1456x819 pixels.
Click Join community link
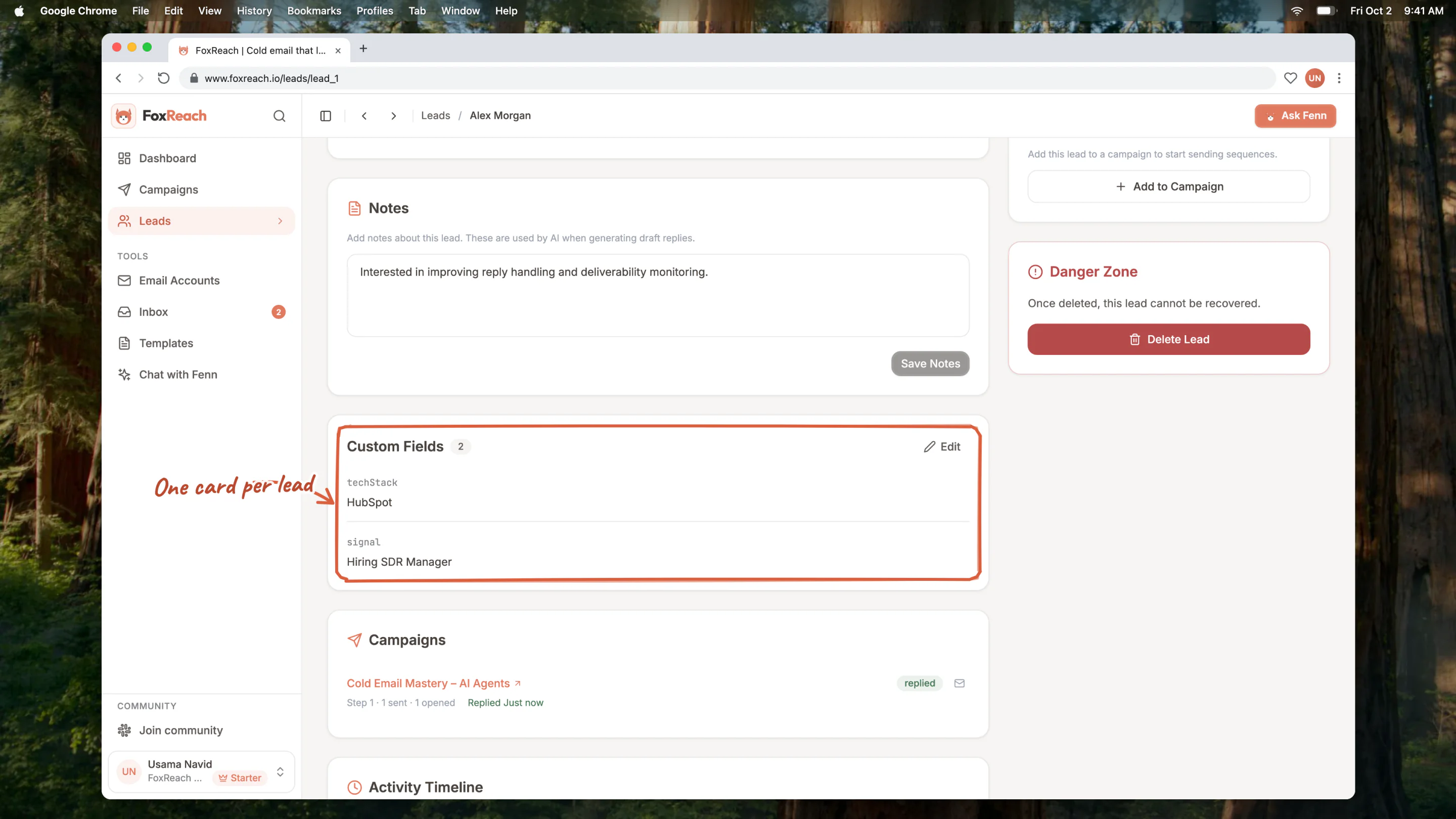(x=180, y=730)
